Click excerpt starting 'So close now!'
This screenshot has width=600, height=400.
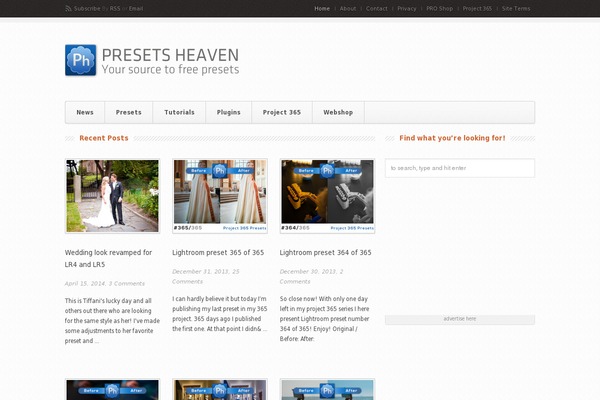[325, 319]
